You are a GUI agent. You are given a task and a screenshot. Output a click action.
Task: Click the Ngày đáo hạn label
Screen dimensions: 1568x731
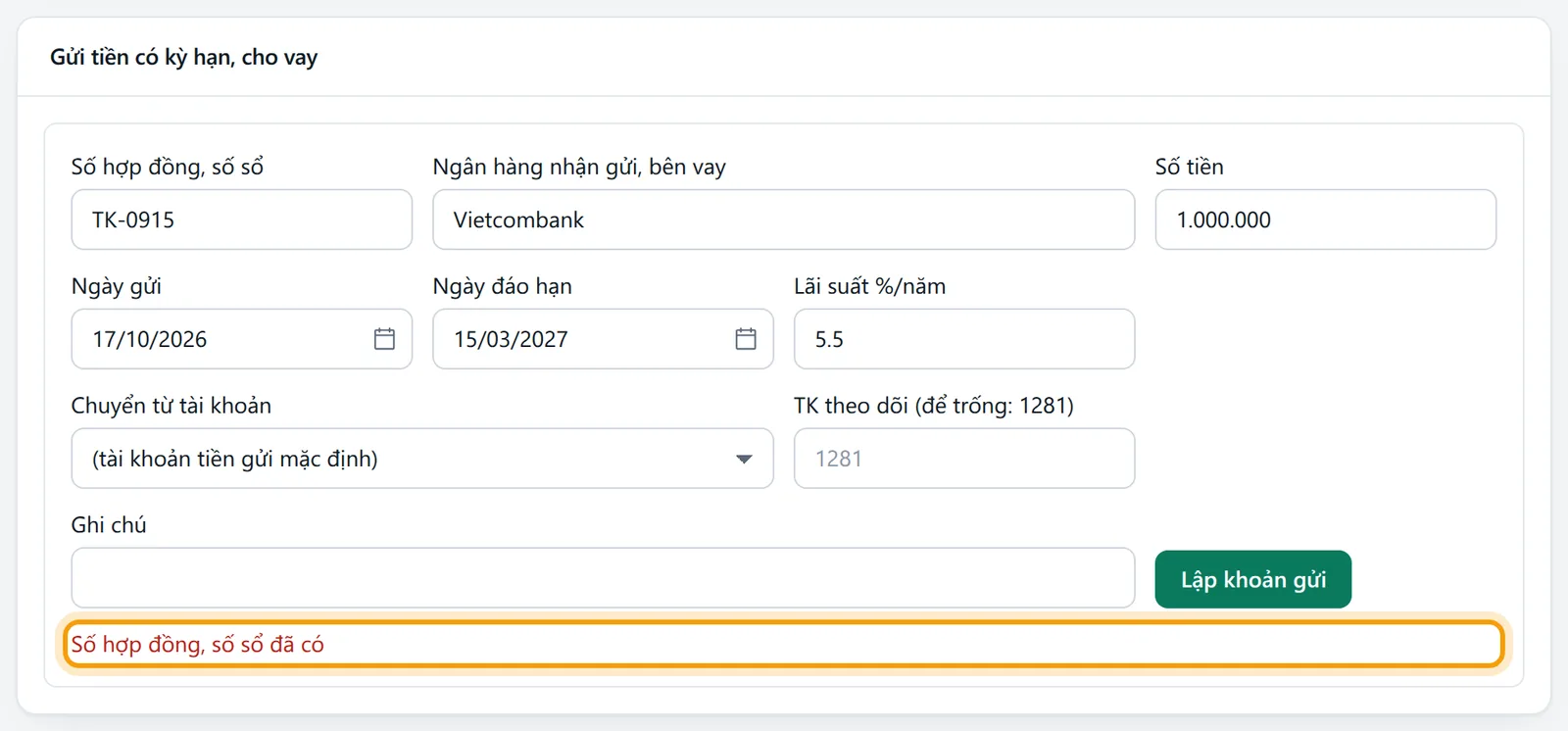pos(503,286)
